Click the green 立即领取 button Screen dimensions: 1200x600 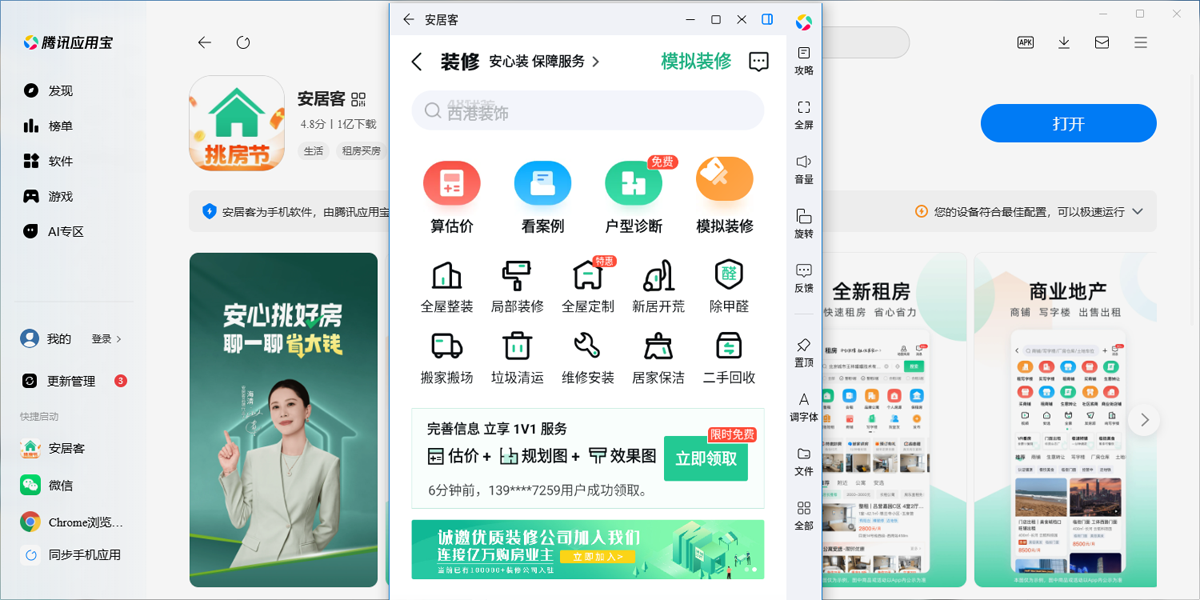706,458
